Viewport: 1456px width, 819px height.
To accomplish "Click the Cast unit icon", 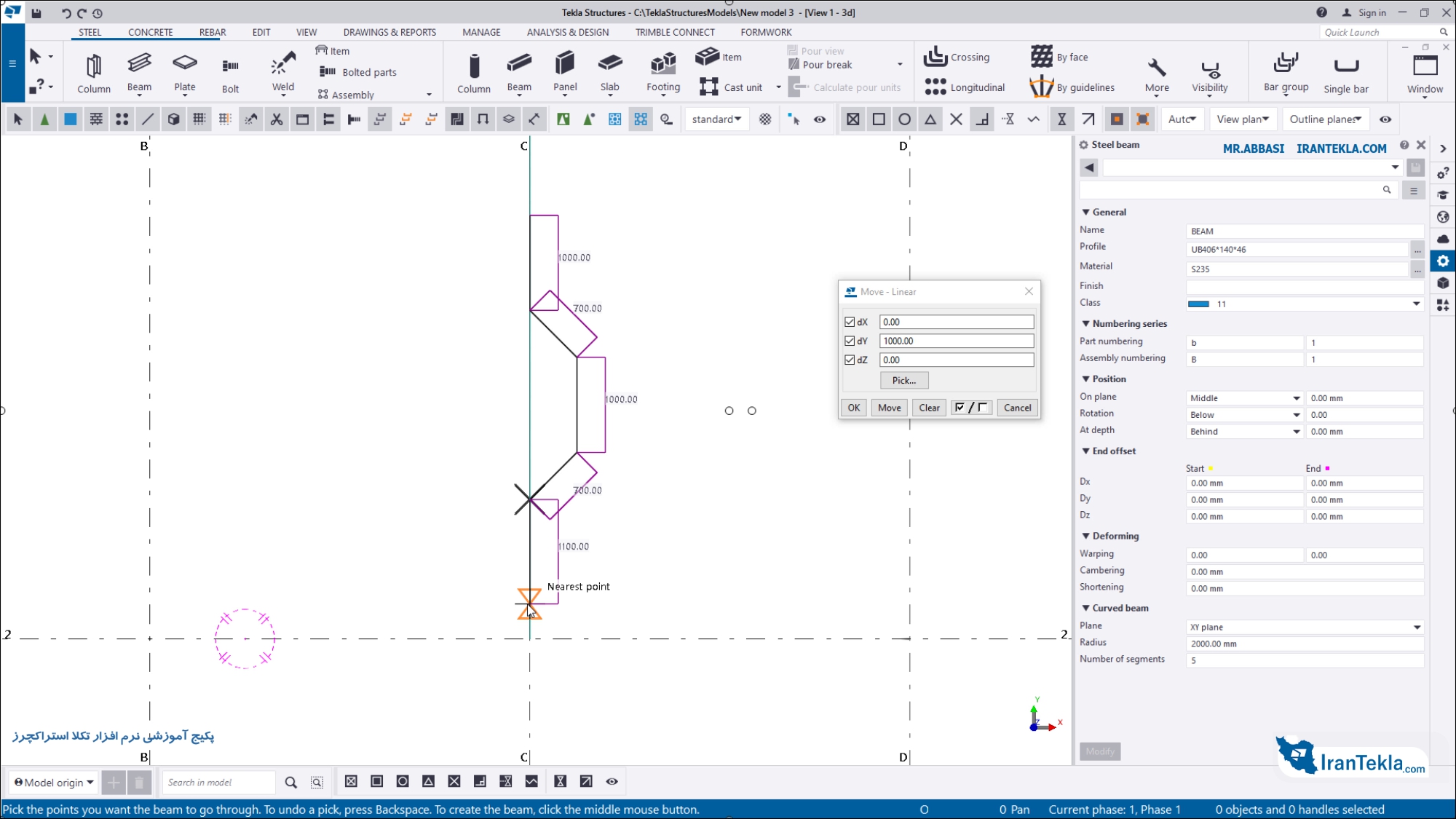I will 708,87.
